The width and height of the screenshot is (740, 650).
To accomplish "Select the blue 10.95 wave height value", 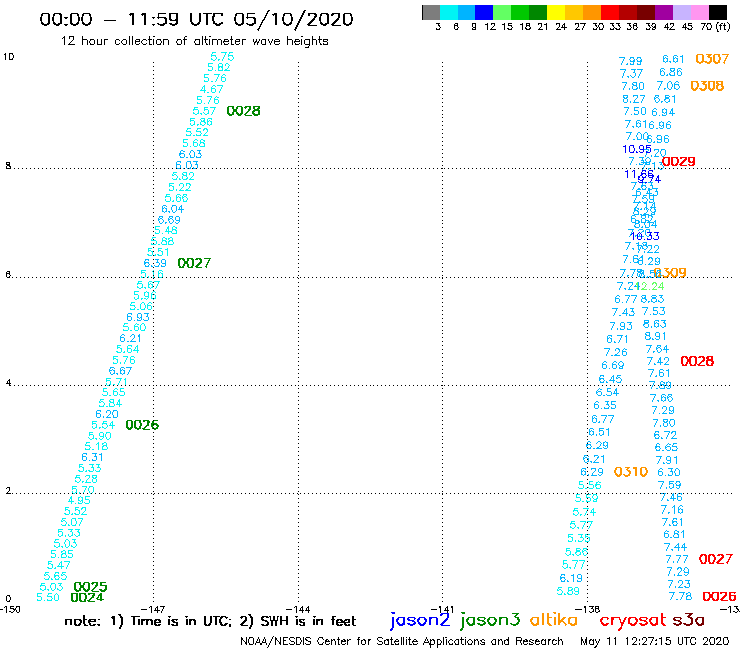I will click(x=637, y=149).
